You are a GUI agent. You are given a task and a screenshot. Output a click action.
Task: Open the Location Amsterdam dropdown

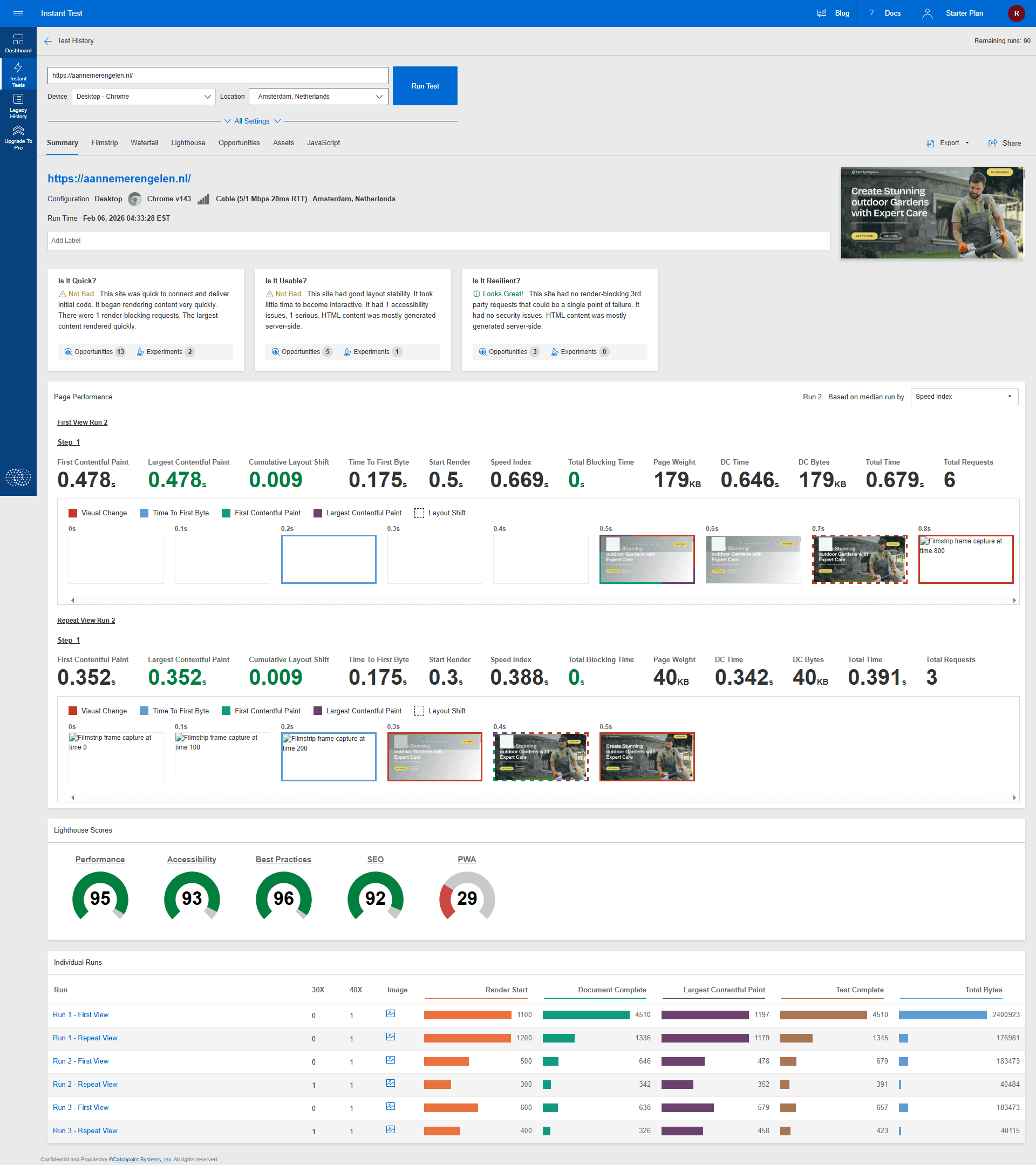(318, 97)
